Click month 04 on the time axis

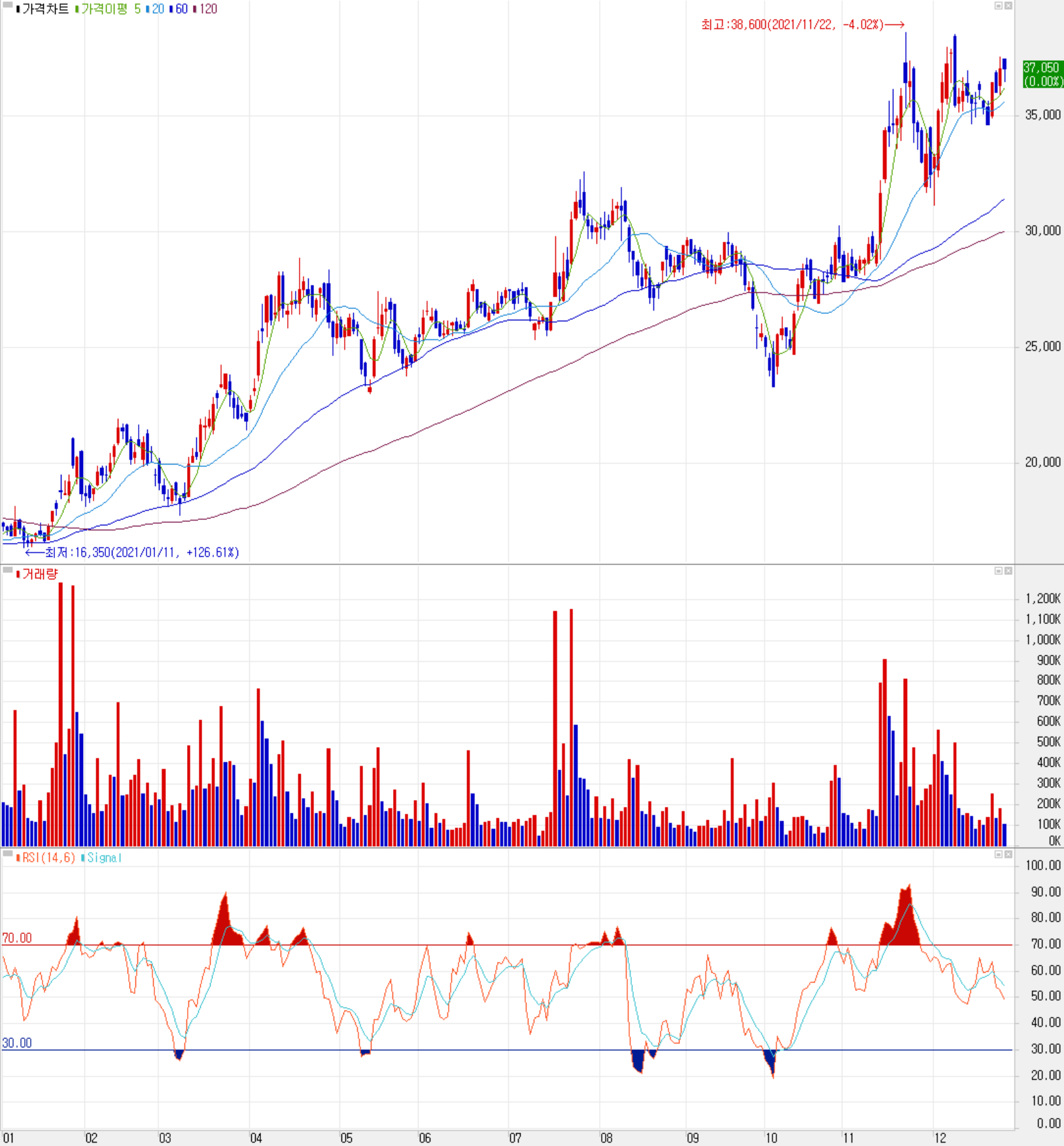point(256,1138)
